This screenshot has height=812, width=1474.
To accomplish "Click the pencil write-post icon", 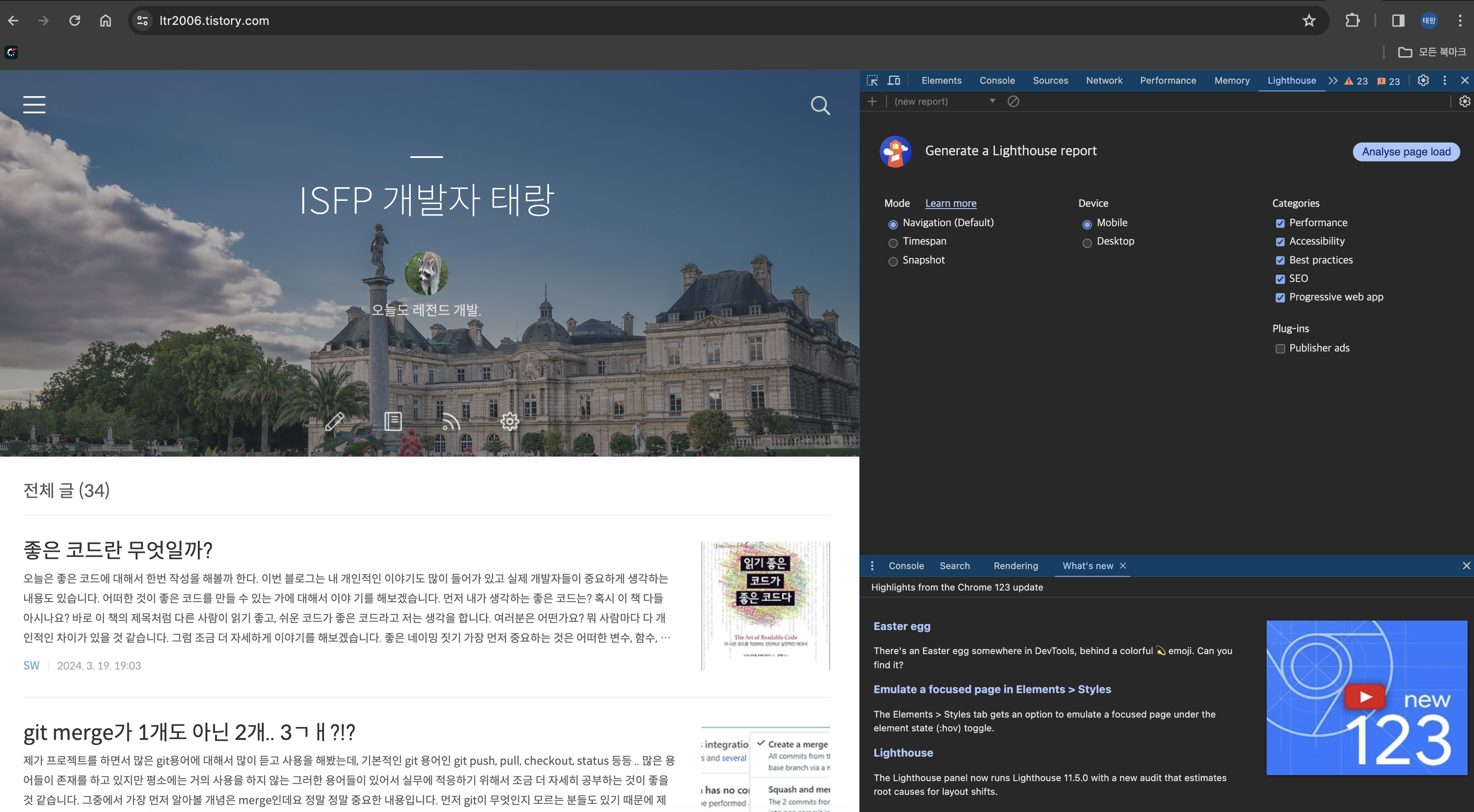I will tap(334, 422).
